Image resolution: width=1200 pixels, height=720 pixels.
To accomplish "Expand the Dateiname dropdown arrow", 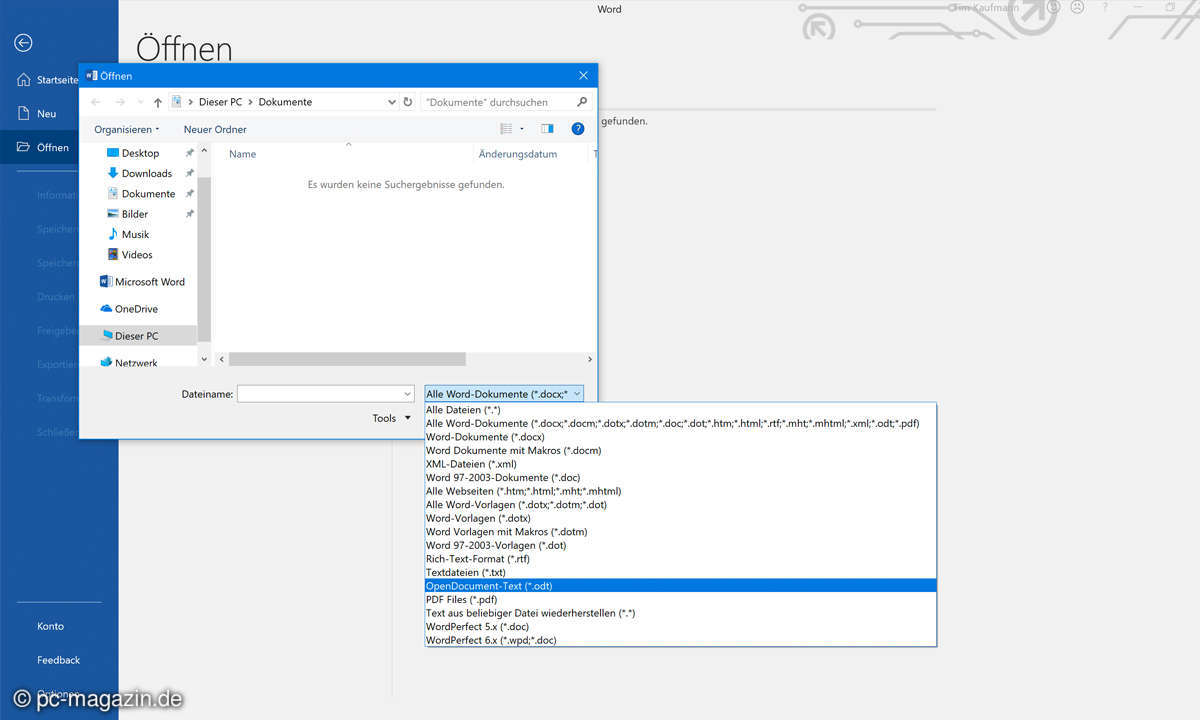I will pos(407,394).
